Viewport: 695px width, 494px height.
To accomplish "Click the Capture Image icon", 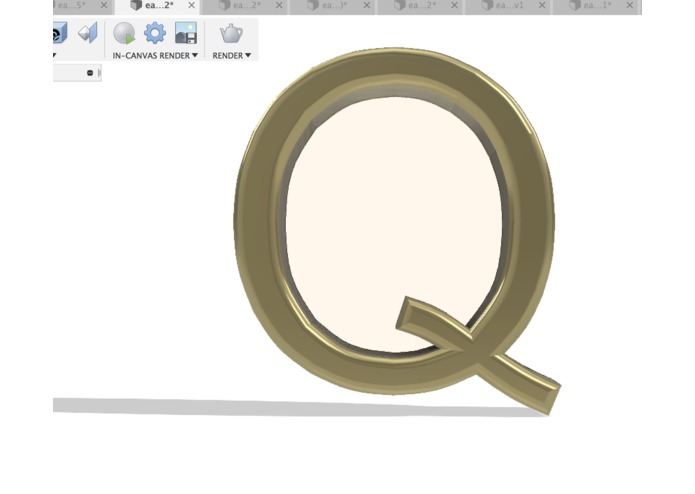I will click(186, 33).
